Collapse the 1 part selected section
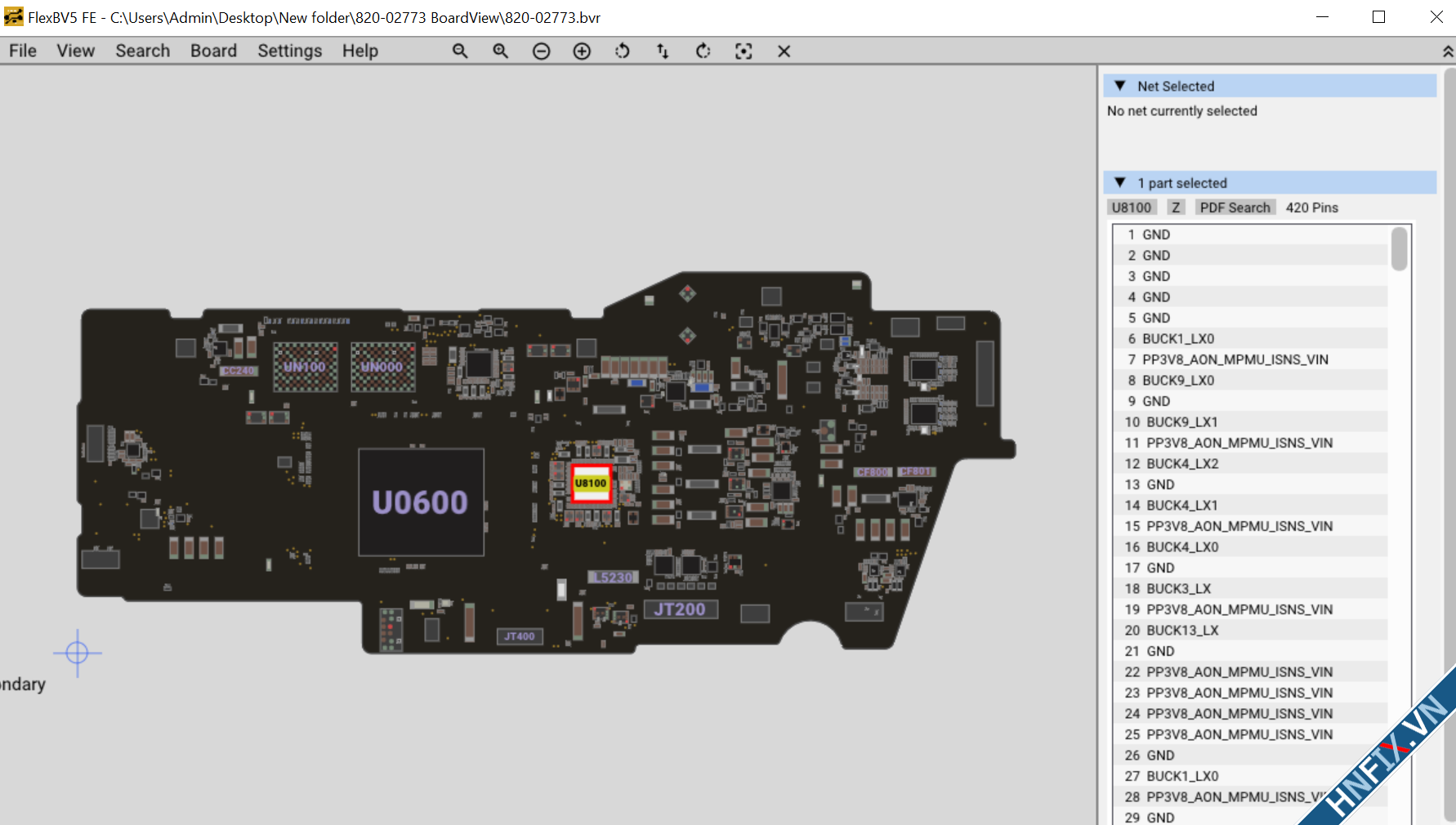Screen dimensions: 1456x825 coord(1120,183)
